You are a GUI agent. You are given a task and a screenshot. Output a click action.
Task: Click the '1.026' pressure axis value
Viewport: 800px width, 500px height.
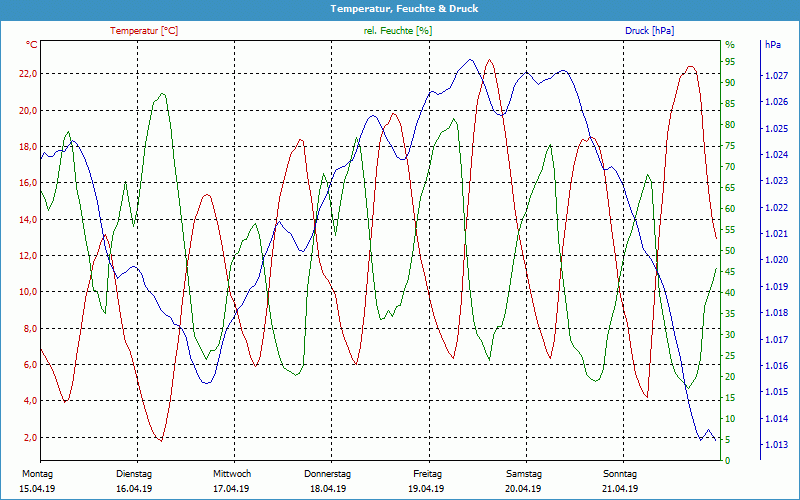point(776,102)
